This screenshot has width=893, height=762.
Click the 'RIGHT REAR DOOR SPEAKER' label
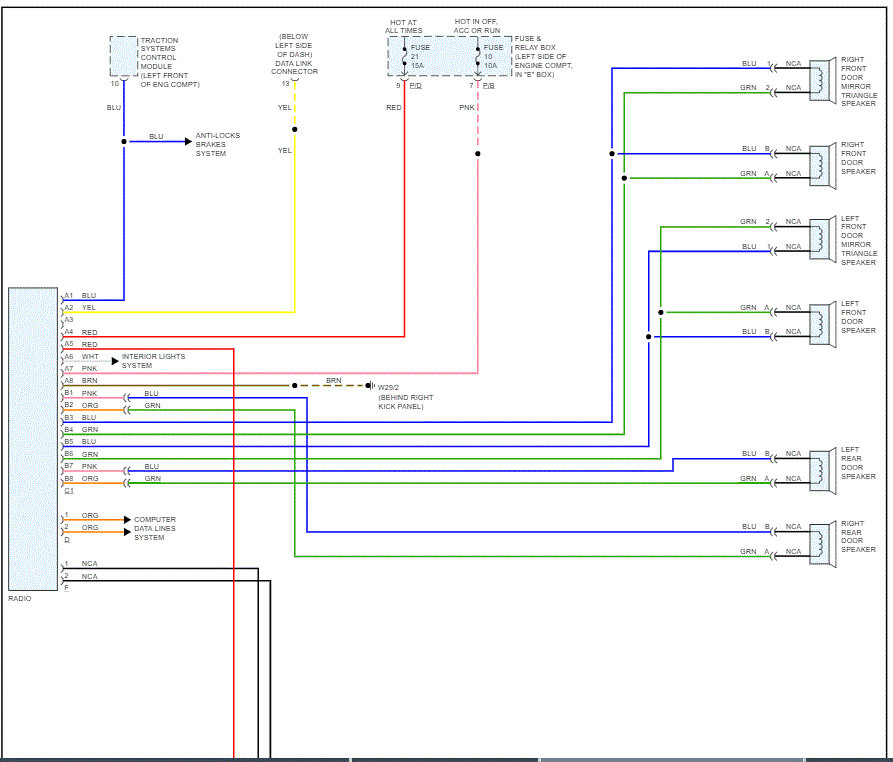858,536
